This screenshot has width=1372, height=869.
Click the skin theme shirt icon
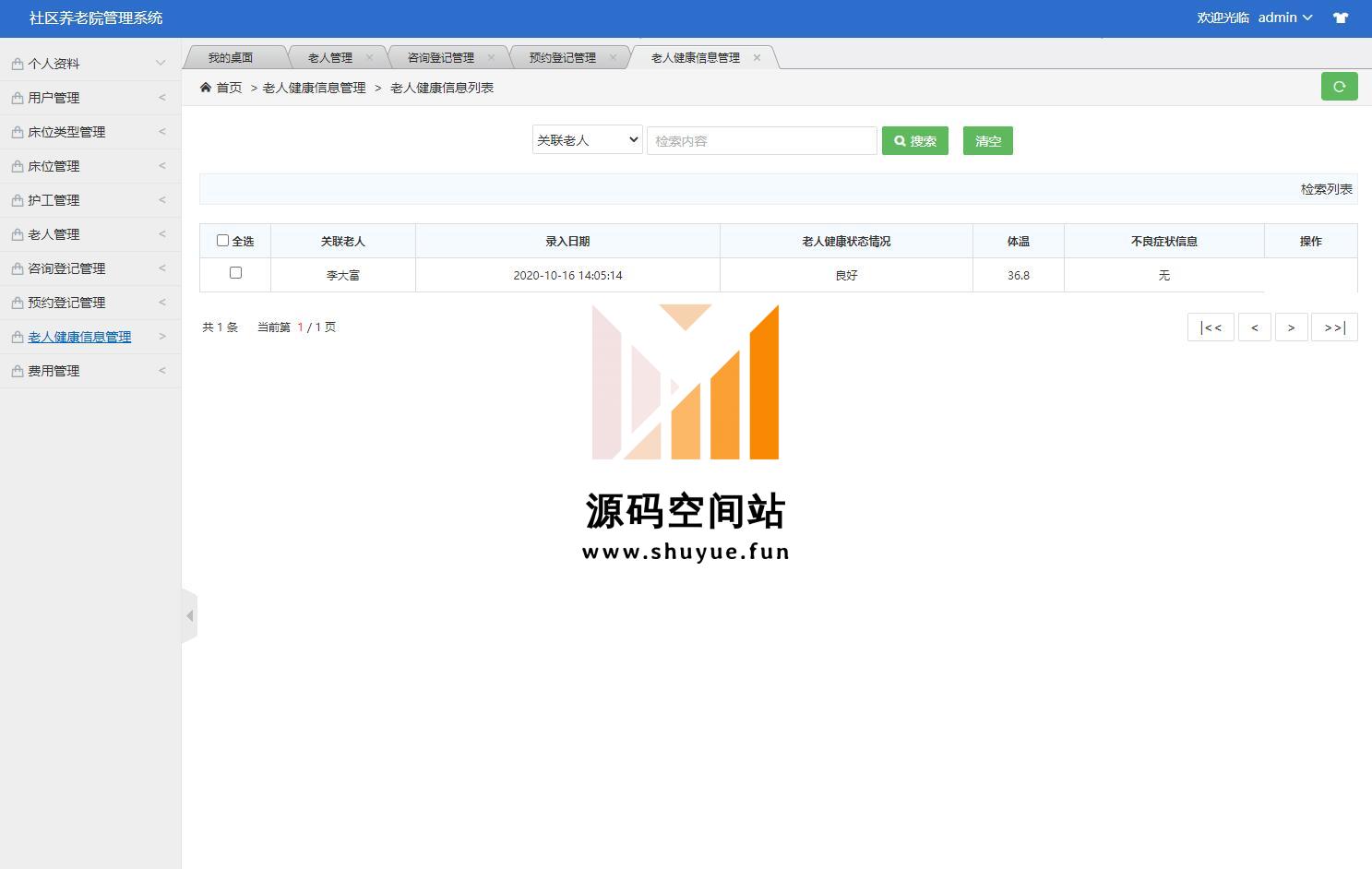(x=1341, y=18)
